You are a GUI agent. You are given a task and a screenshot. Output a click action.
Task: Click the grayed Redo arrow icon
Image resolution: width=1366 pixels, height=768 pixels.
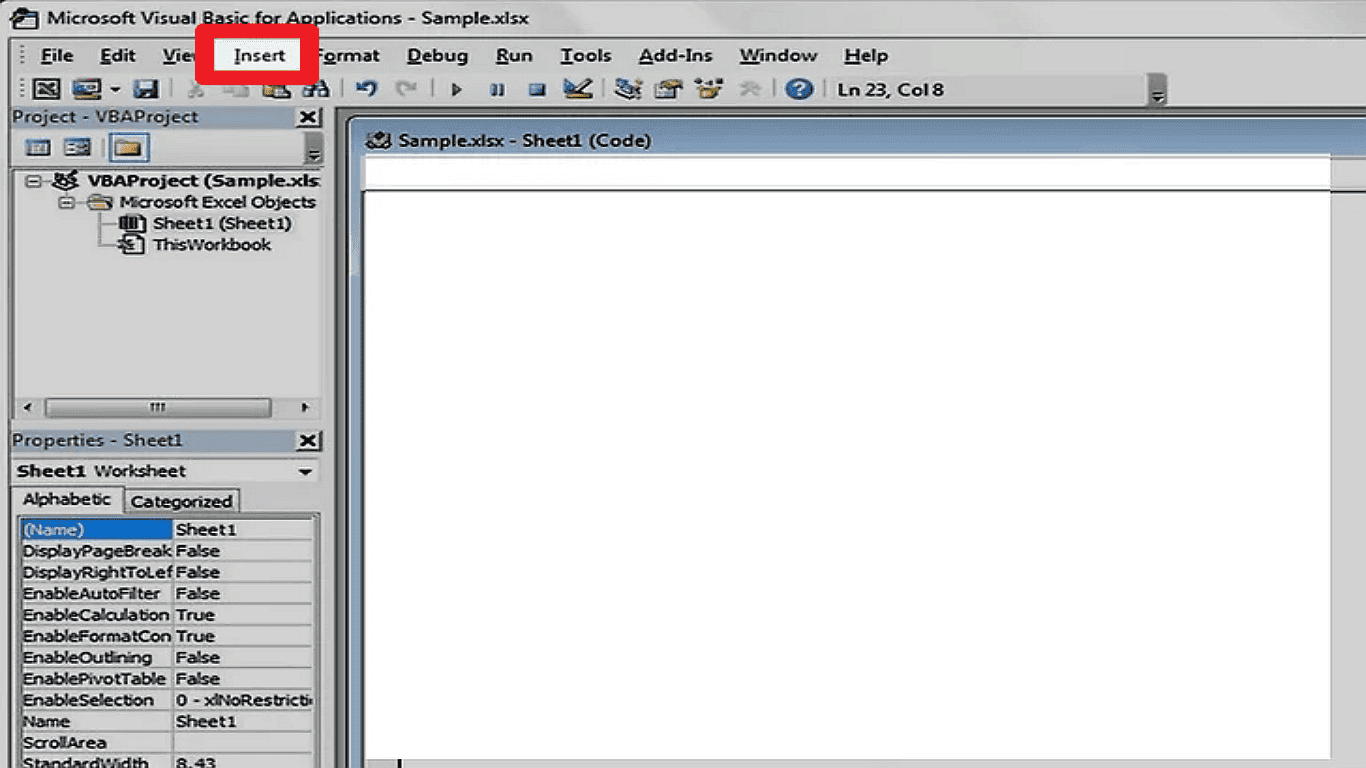coord(406,89)
